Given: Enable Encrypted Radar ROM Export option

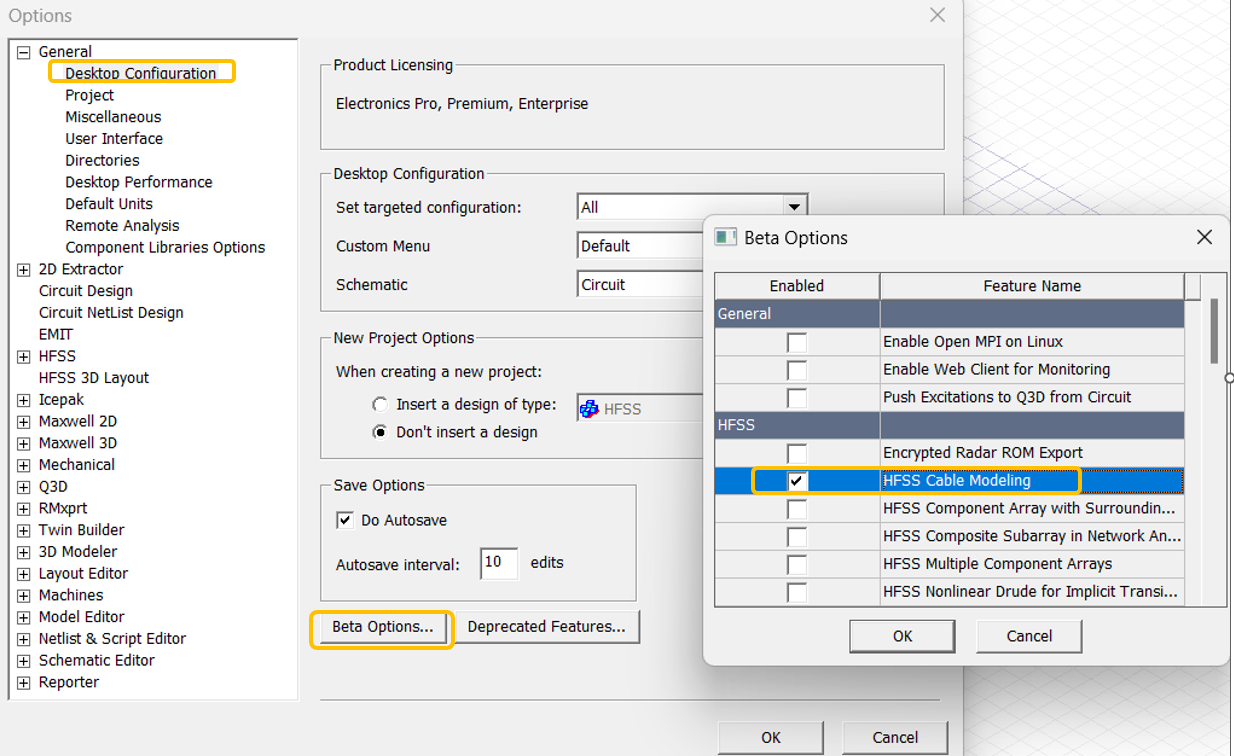Looking at the screenshot, I should [796, 453].
